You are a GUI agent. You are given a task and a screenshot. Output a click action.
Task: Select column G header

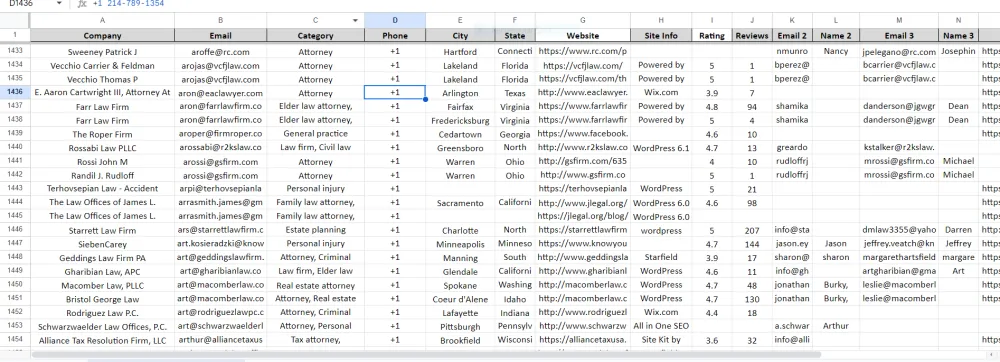coord(583,20)
